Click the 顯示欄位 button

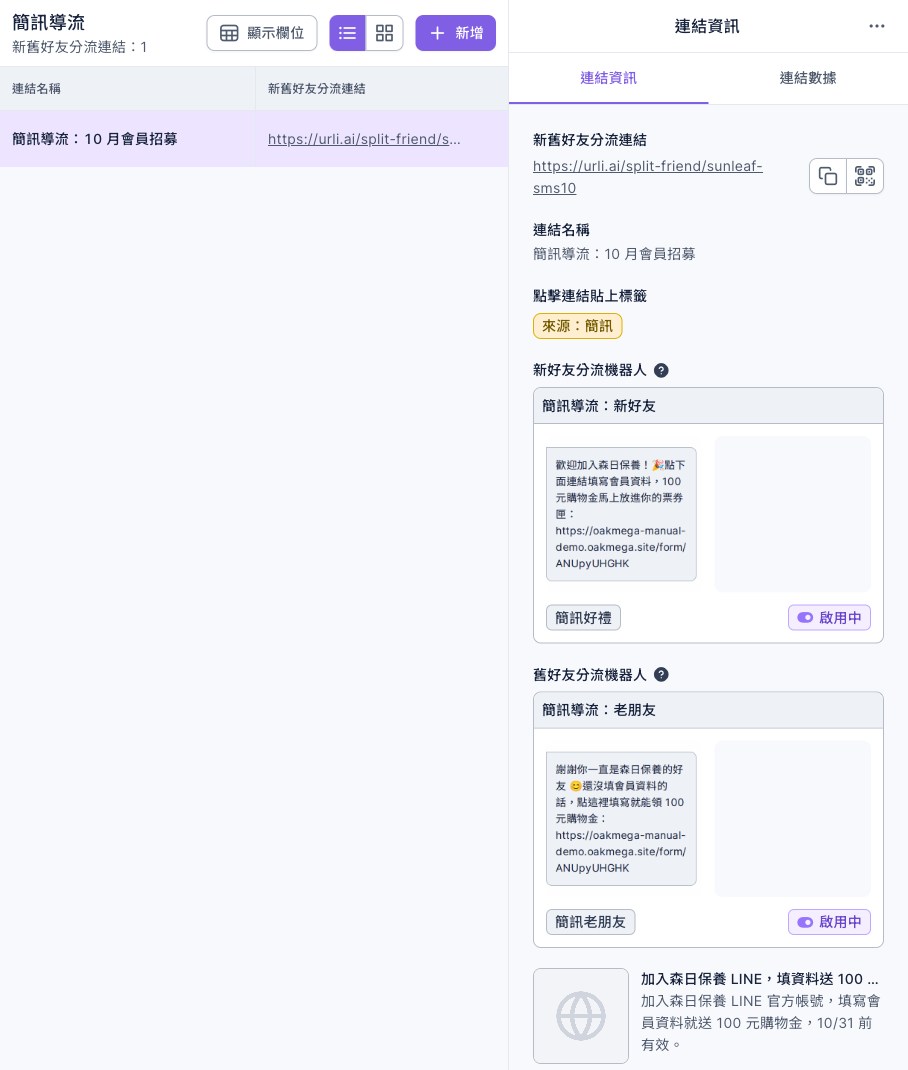(x=262, y=33)
